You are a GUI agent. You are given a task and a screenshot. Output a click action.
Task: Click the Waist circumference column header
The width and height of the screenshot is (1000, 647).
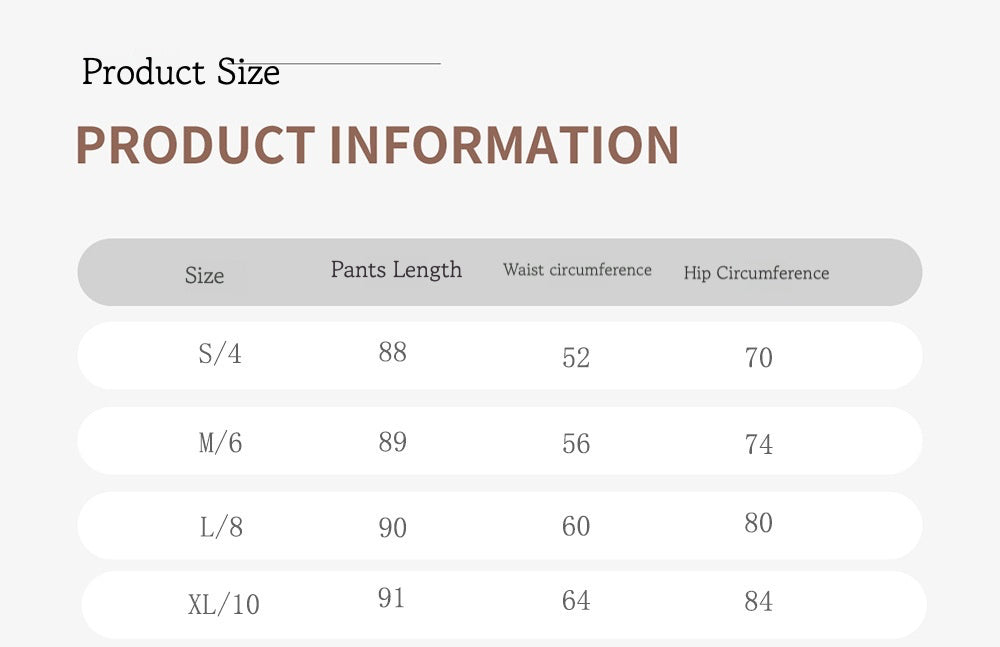577,270
